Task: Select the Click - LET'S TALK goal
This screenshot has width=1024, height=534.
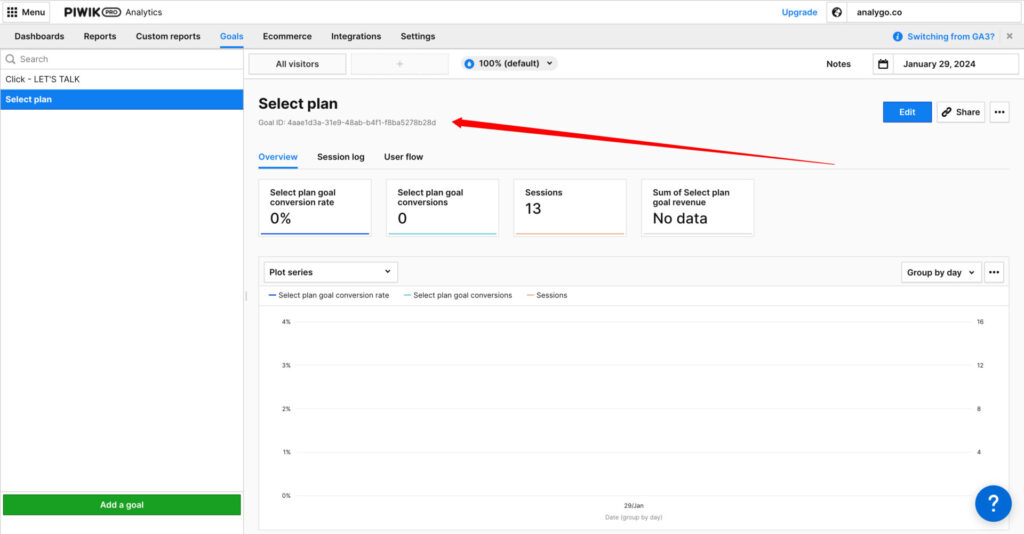Action: (43, 79)
